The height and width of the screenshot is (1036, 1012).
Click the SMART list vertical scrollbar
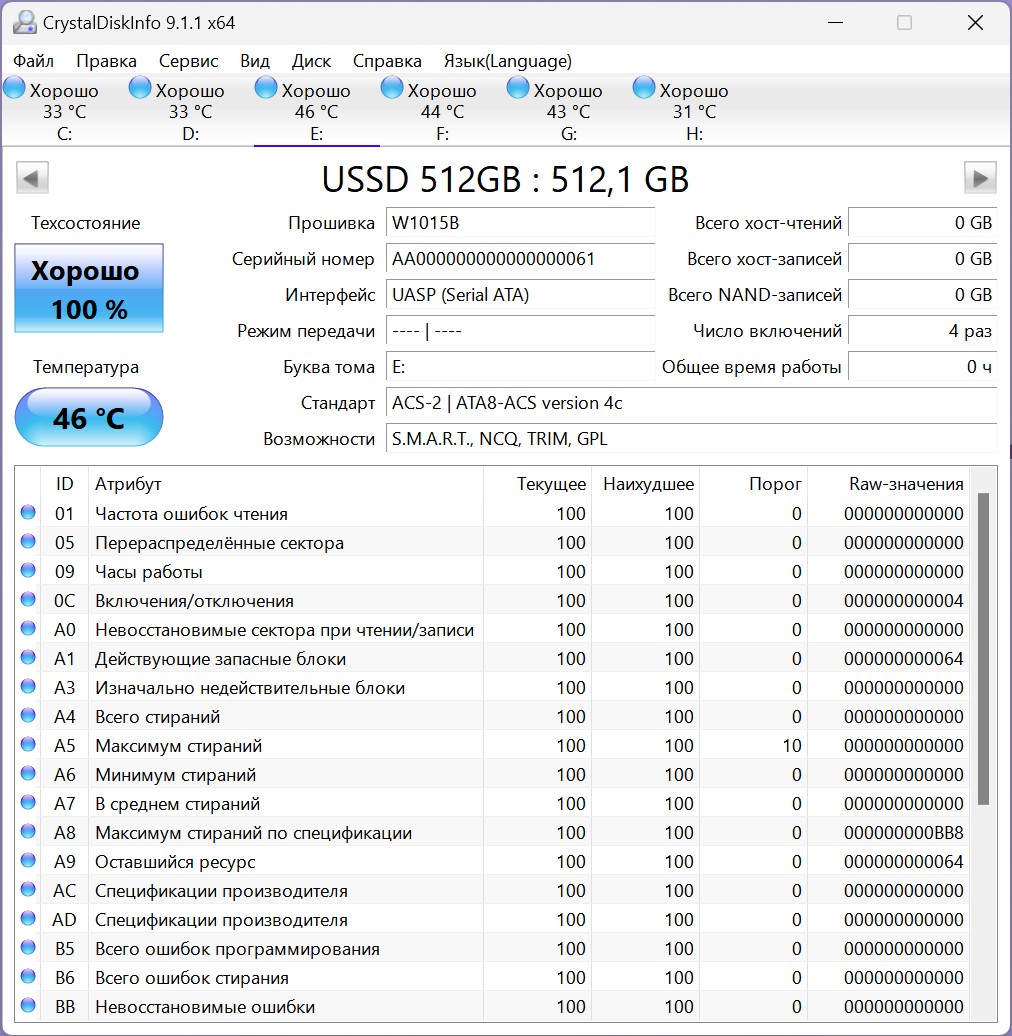point(984,741)
